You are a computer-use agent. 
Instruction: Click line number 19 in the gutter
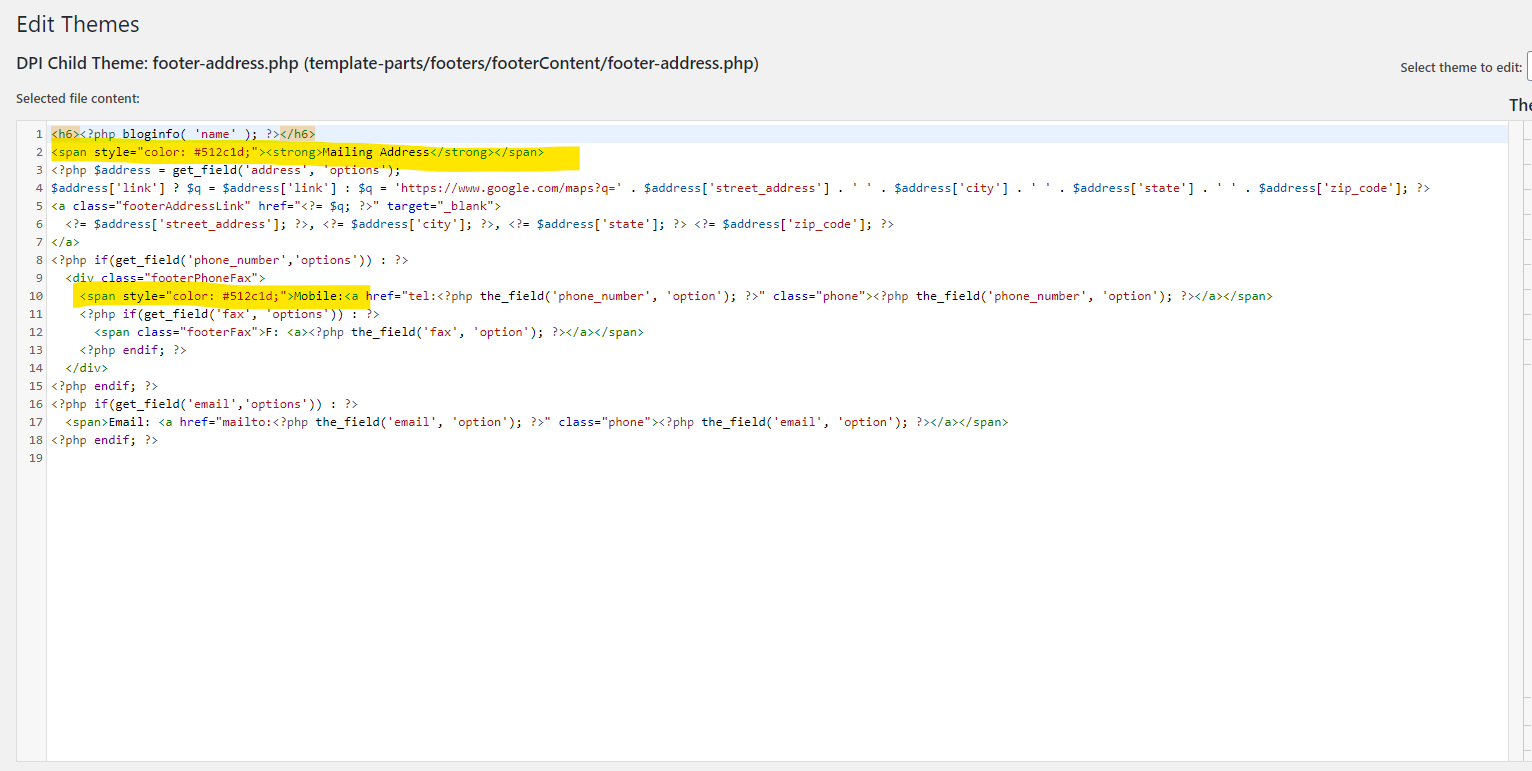[x=35, y=458]
